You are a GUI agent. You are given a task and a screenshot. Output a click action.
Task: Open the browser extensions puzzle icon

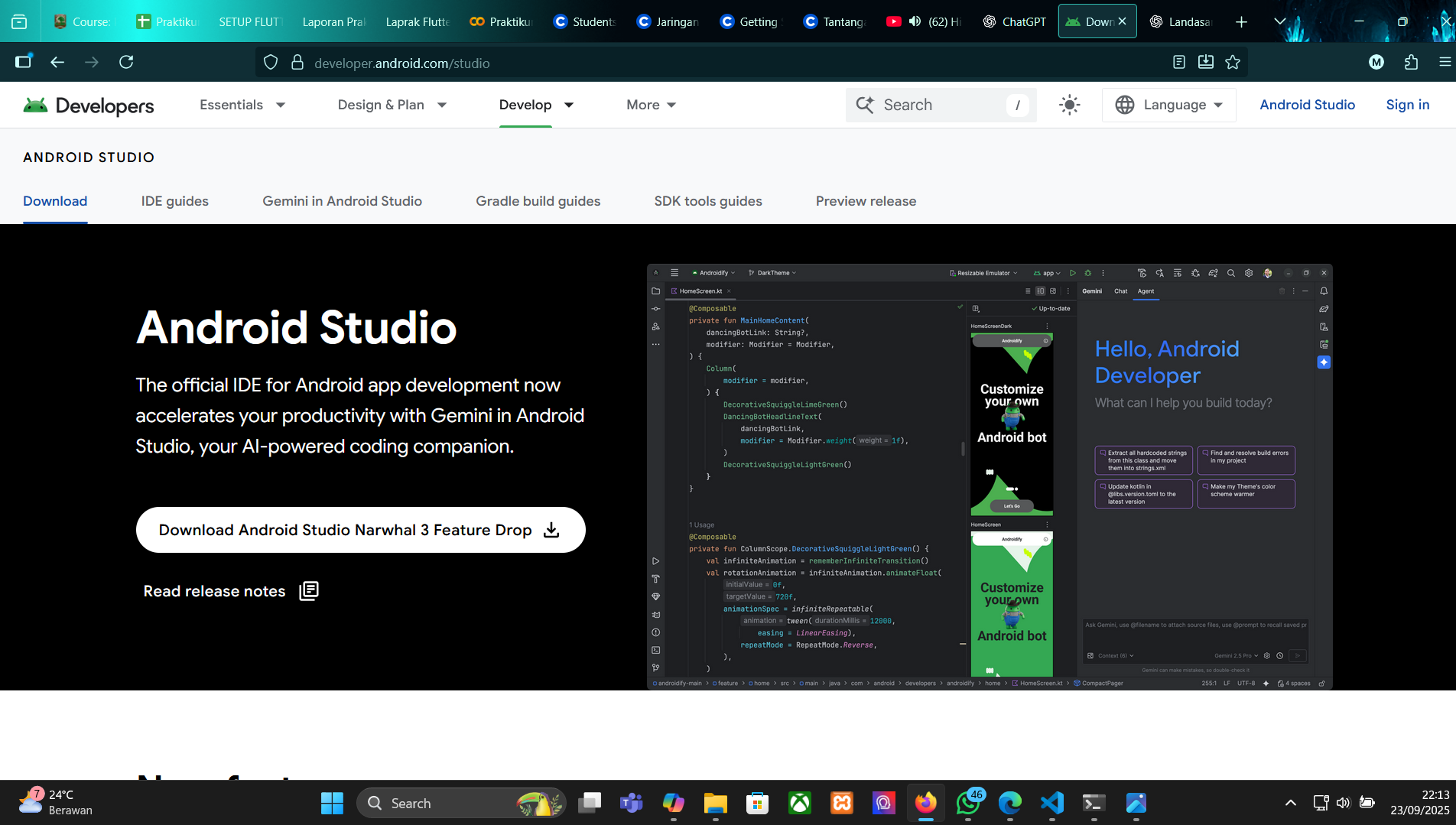coord(1411,63)
